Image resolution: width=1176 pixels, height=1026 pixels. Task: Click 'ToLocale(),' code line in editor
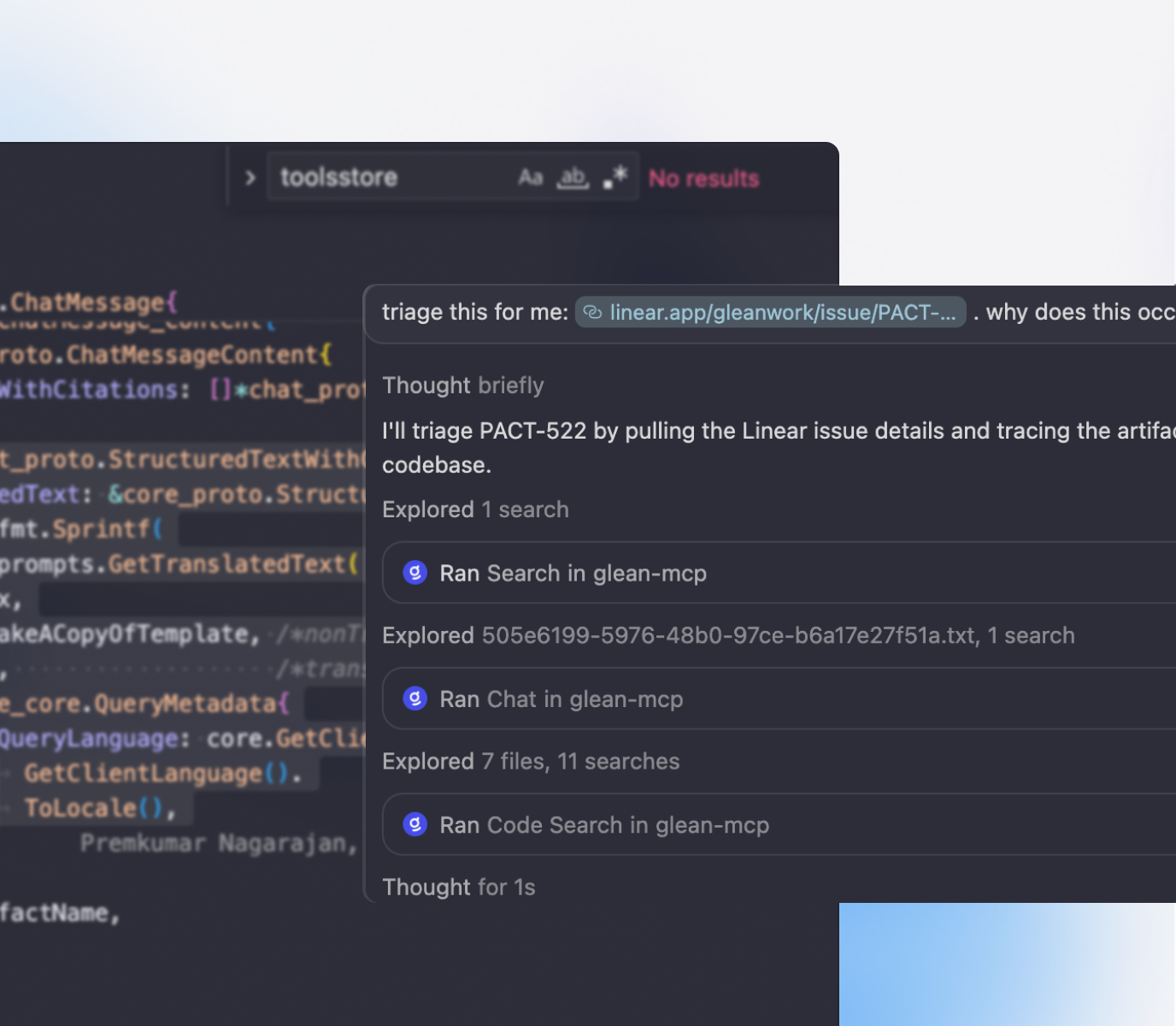[100, 808]
